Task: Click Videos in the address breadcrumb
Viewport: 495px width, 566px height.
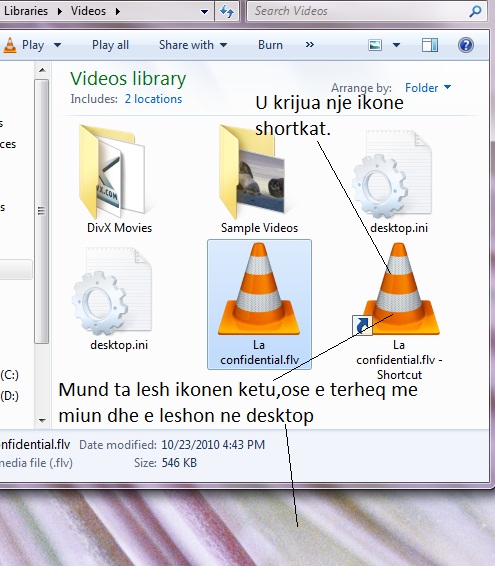Action: (x=88, y=11)
